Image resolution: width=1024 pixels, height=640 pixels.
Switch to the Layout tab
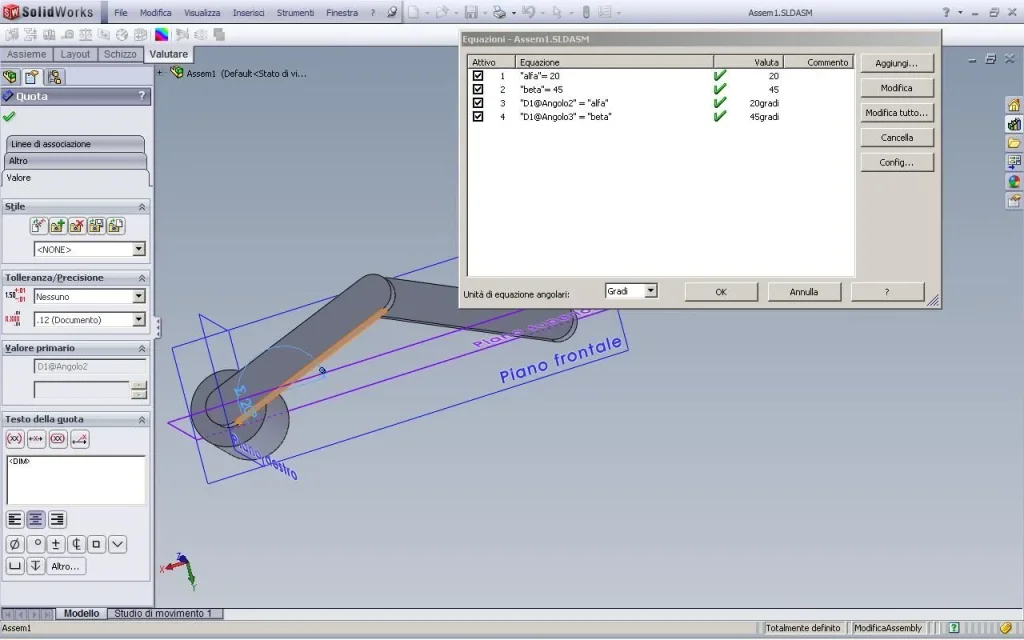(75, 54)
